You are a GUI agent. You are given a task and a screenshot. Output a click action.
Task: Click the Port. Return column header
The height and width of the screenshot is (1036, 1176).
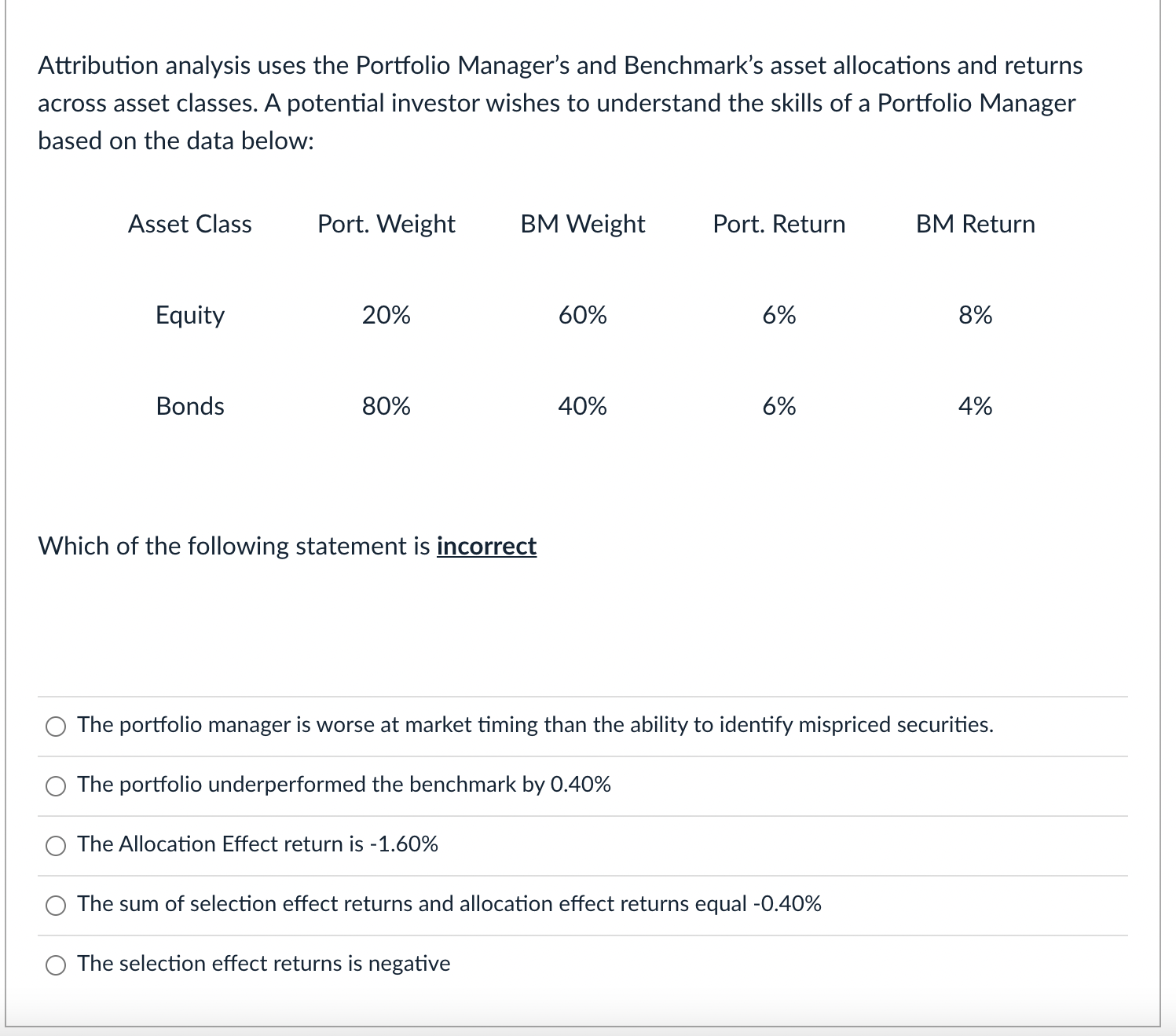pos(778,224)
